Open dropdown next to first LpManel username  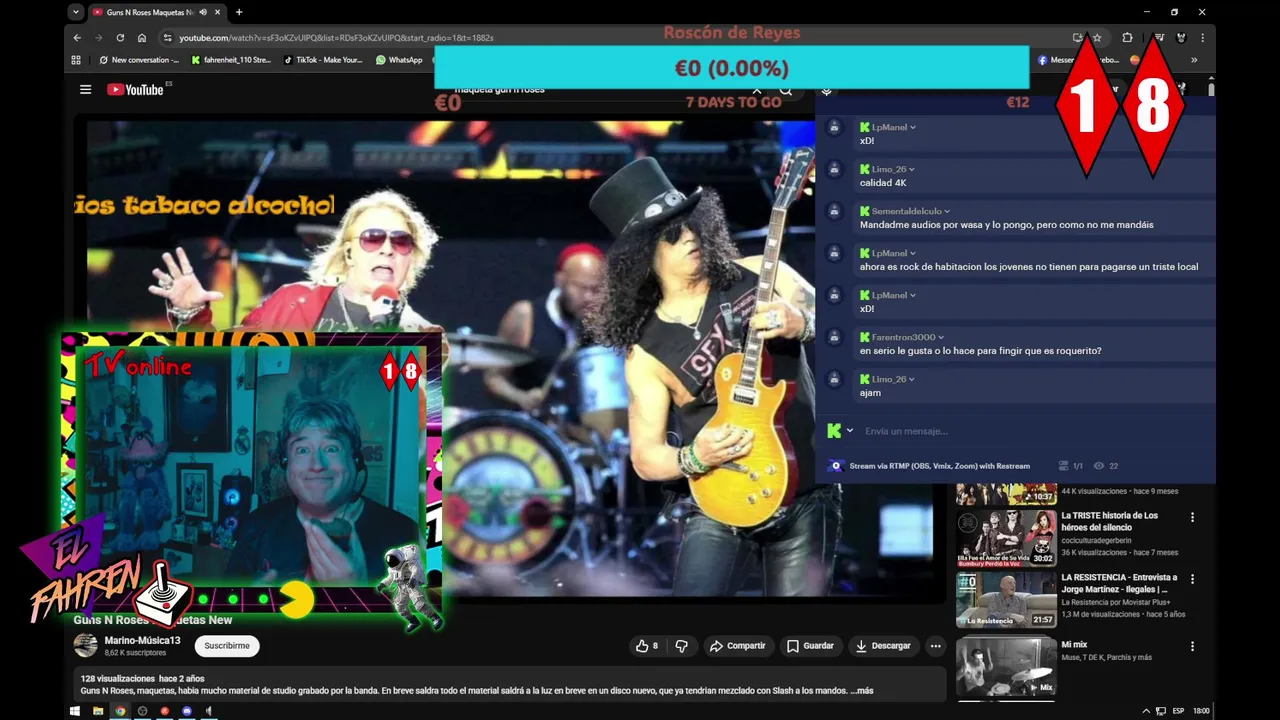(x=913, y=127)
